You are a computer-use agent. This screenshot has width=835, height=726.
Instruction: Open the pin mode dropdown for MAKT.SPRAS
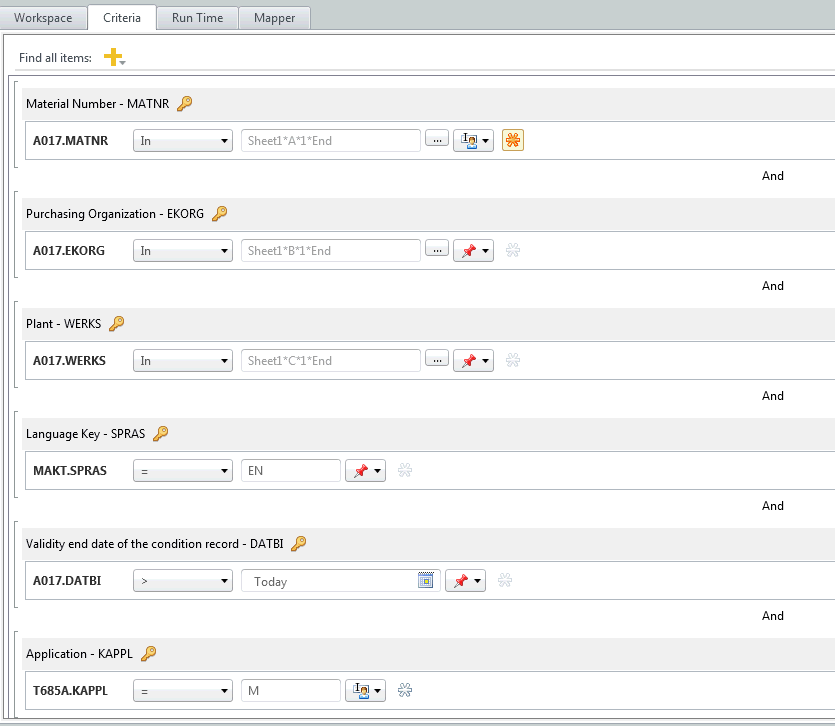pyautogui.click(x=365, y=471)
